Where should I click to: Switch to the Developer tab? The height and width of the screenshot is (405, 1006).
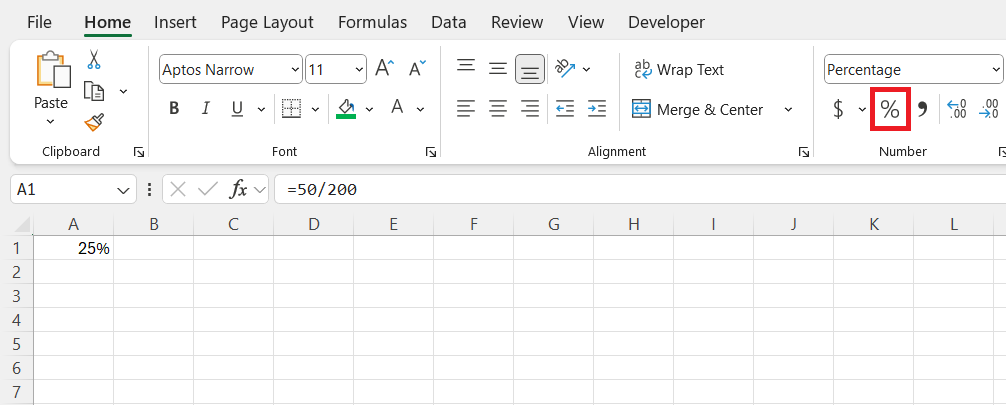pos(666,22)
